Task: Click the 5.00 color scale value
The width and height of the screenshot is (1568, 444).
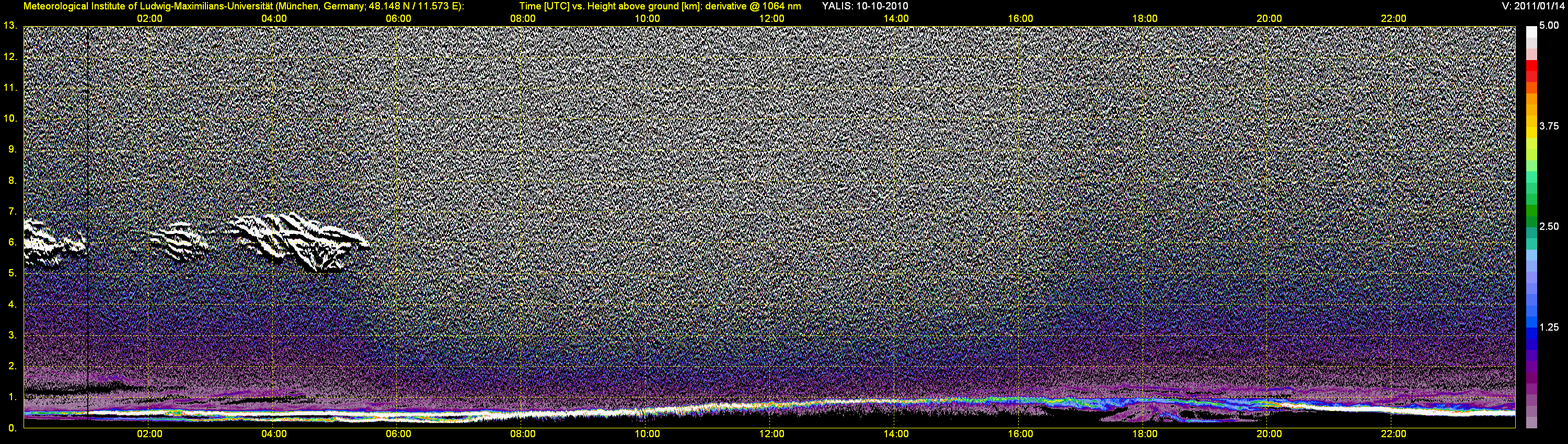Action: 1549,26
